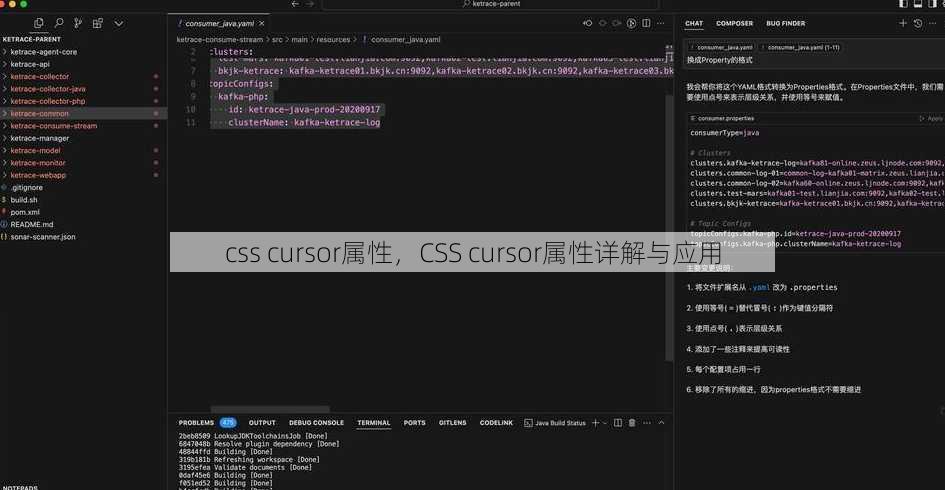Switch to the COMPOSER tab
Viewport: 945px width, 490px height.
734,23
